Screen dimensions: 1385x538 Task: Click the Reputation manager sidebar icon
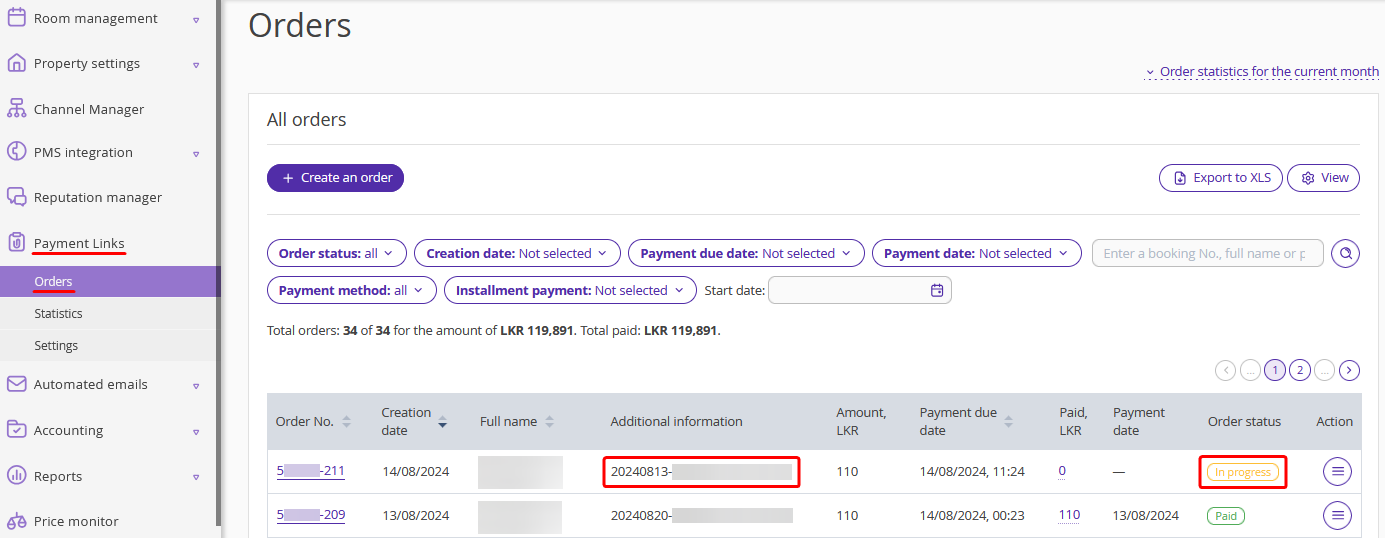(16, 197)
